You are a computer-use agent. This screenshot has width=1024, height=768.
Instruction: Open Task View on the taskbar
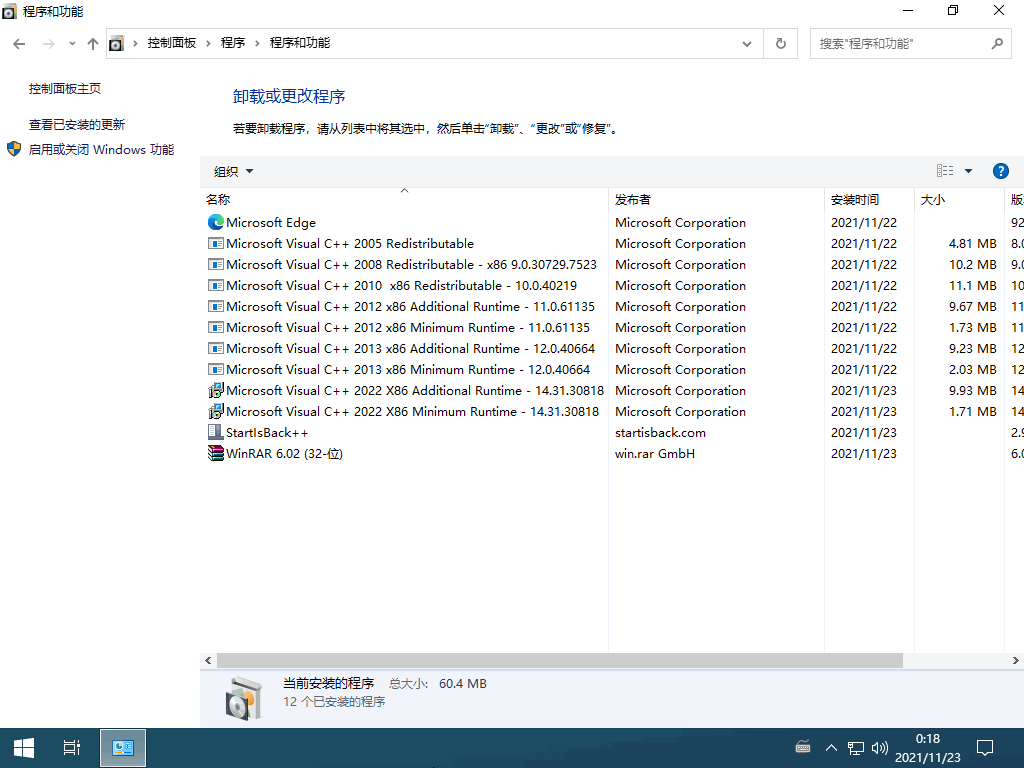click(71, 747)
